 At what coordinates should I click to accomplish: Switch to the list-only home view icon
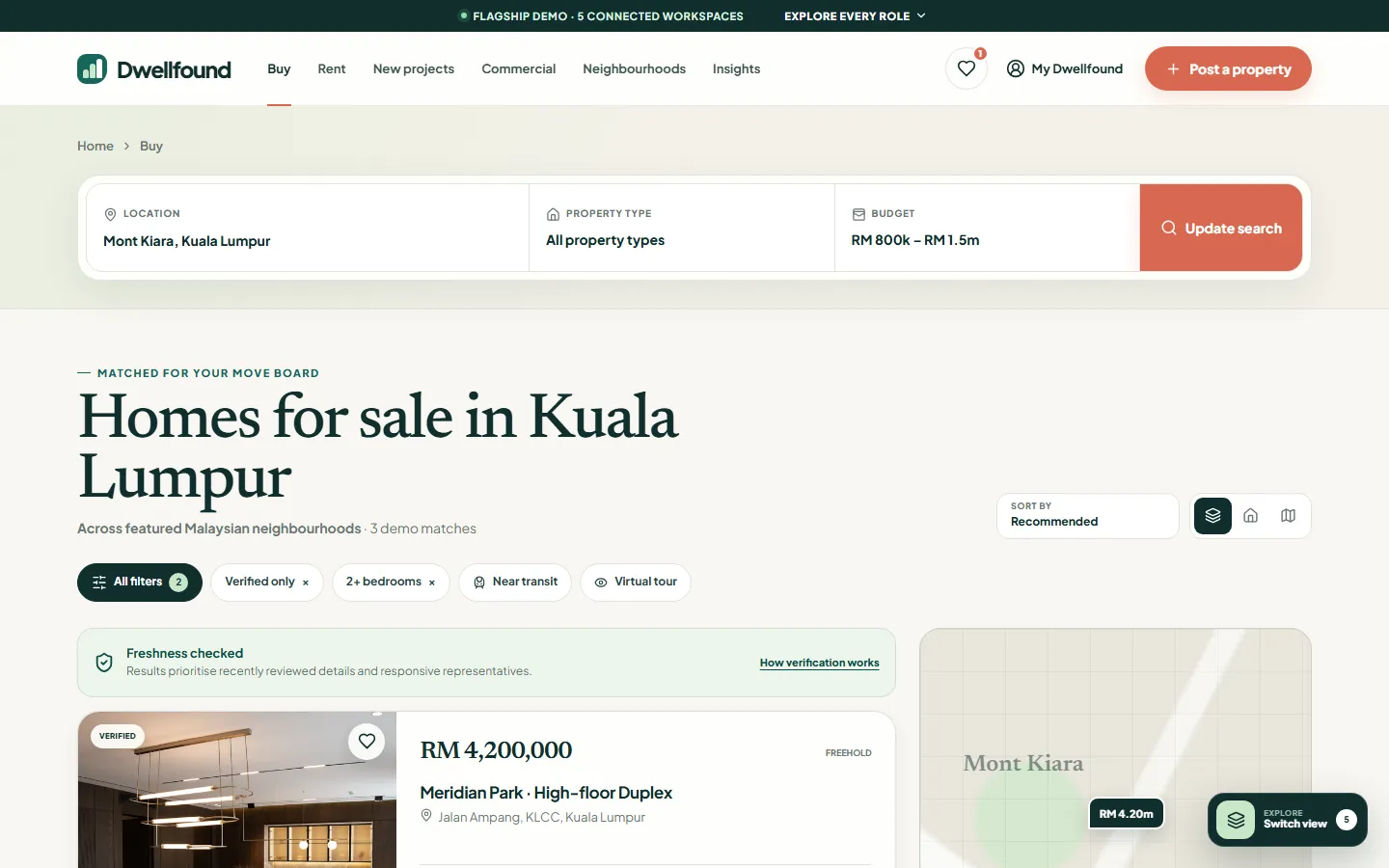click(1250, 515)
